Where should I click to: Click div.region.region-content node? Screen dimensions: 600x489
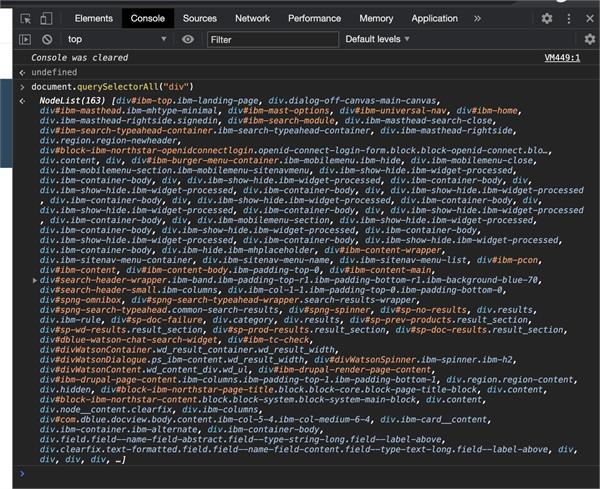[x=510, y=380]
